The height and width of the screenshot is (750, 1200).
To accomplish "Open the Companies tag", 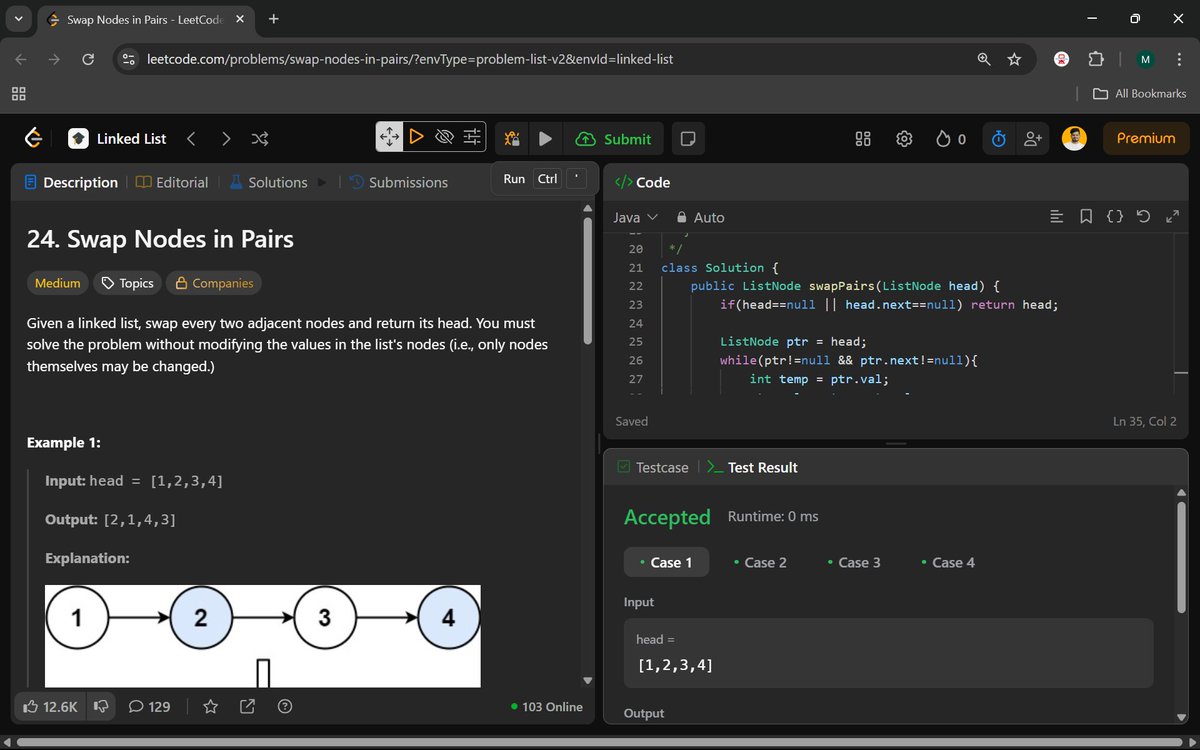I will (214, 283).
